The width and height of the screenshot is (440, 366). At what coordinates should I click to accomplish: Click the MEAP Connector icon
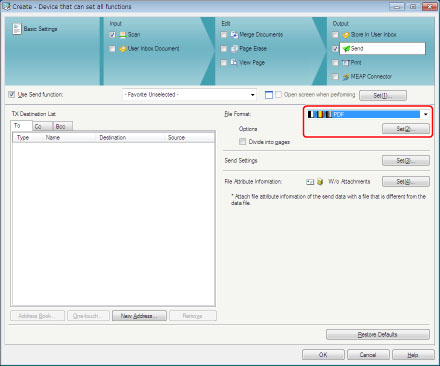346,77
